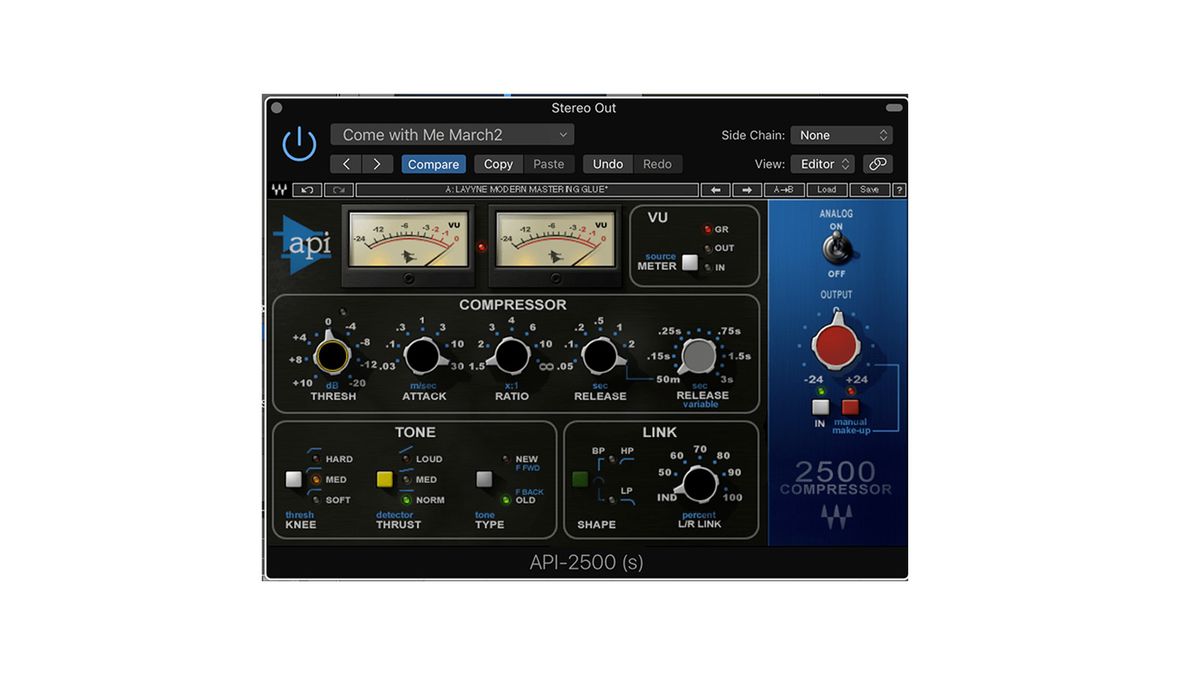
Task: Toggle the yellow detector THRUST button
Action: click(385, 480)
